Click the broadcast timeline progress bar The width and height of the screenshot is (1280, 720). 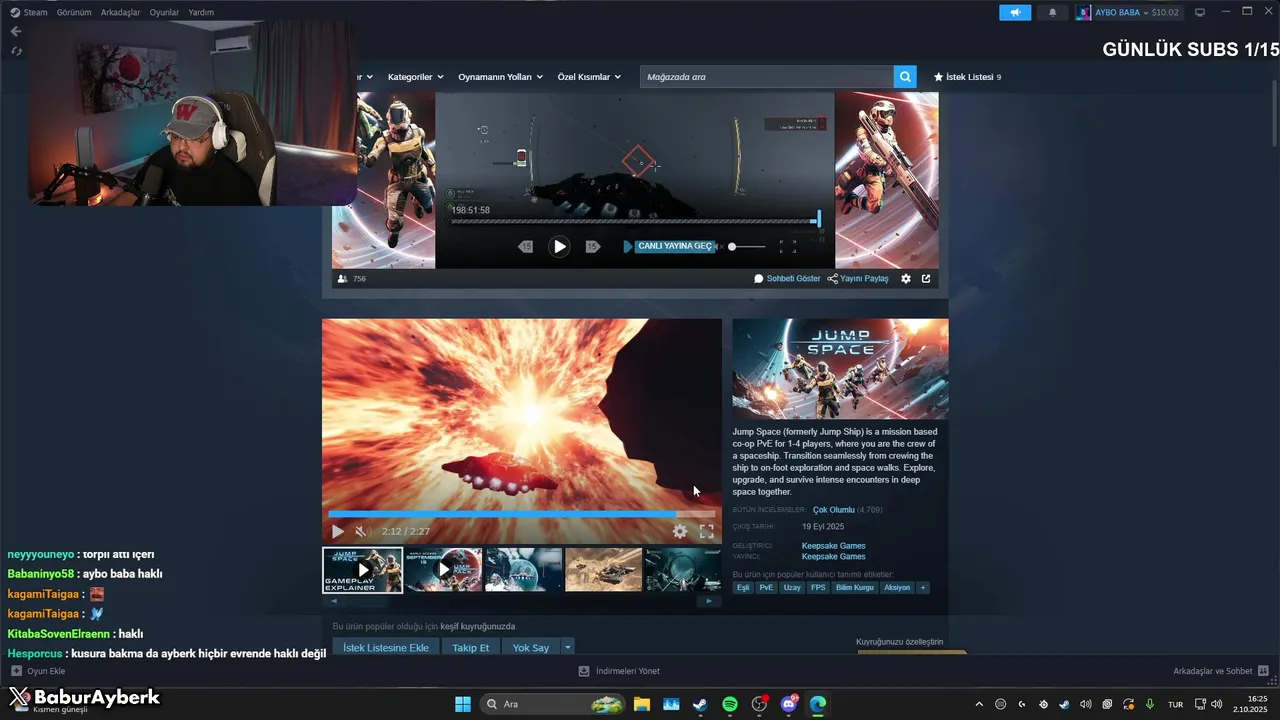635,221
